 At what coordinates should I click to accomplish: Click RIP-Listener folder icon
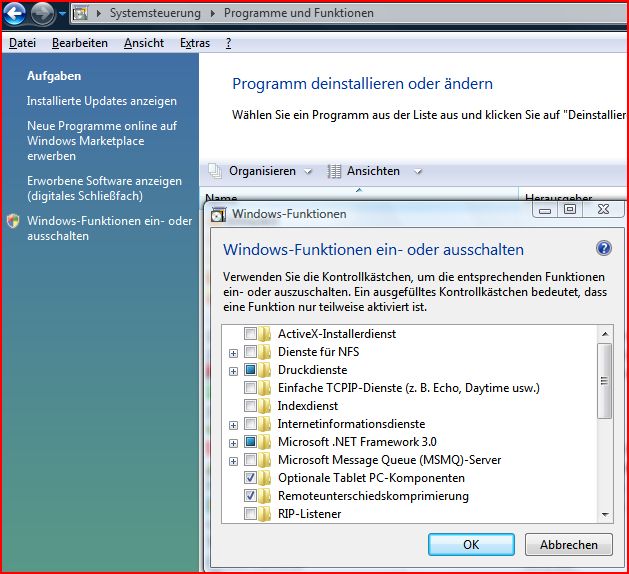pyautogui.click(x=264, y=514)
